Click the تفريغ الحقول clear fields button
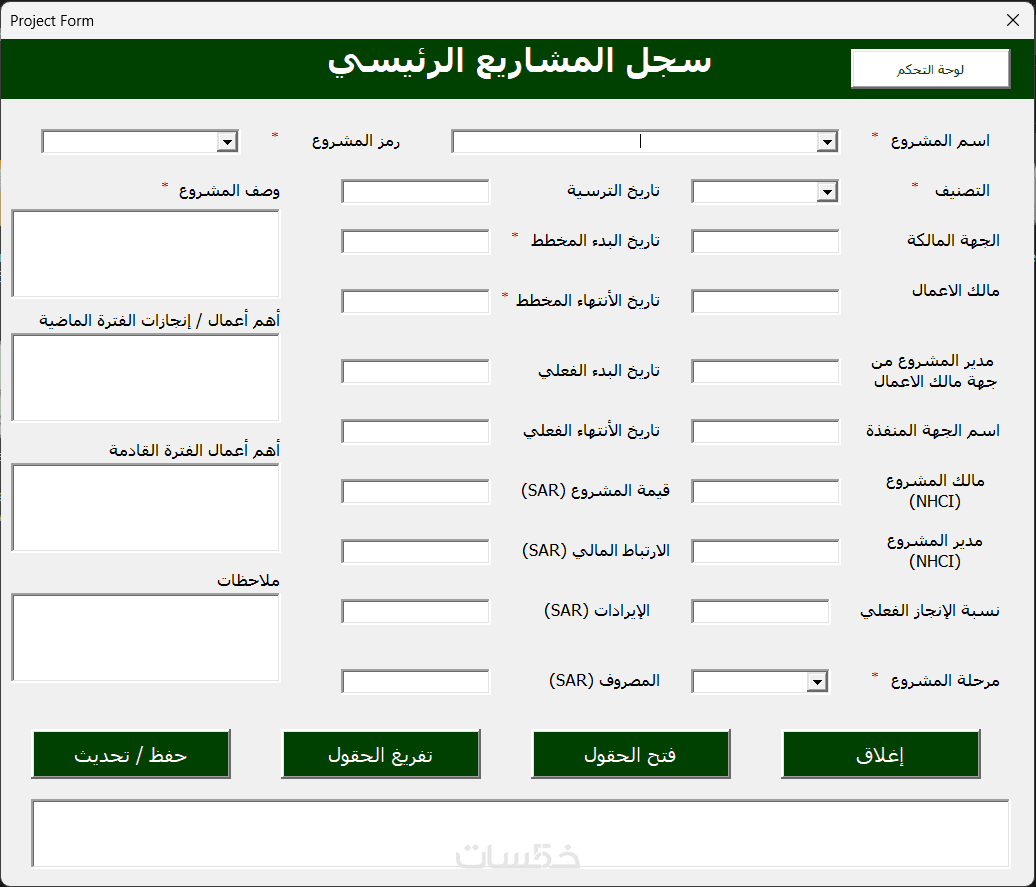The width and height of the screenshot is (1036, 887). tap(381, 754)
